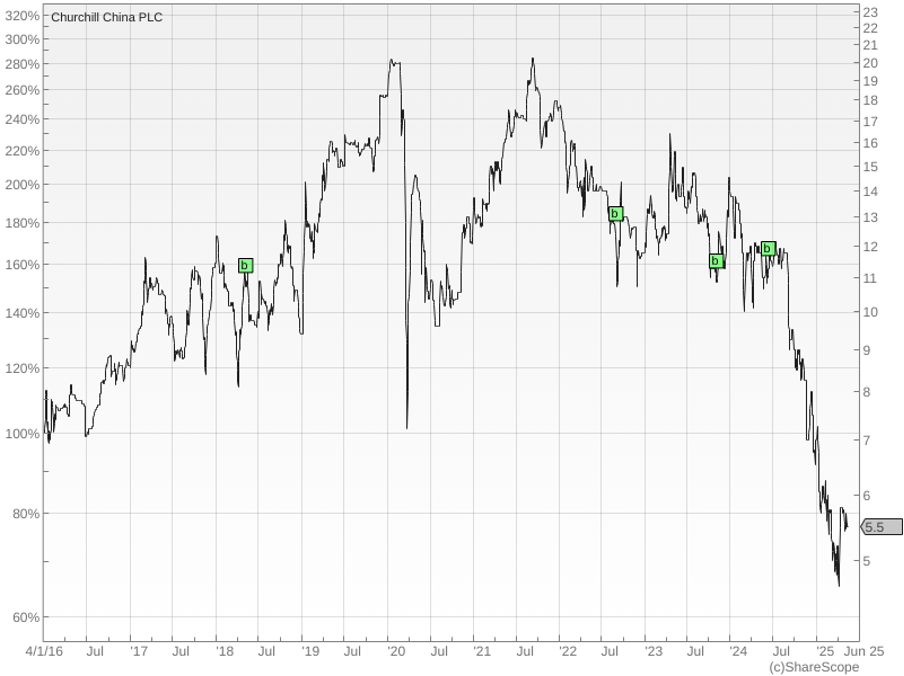Click price 14 on right axis
This screenshot has height=676, width=904.
pyautogui.click(x=871, y=191)
